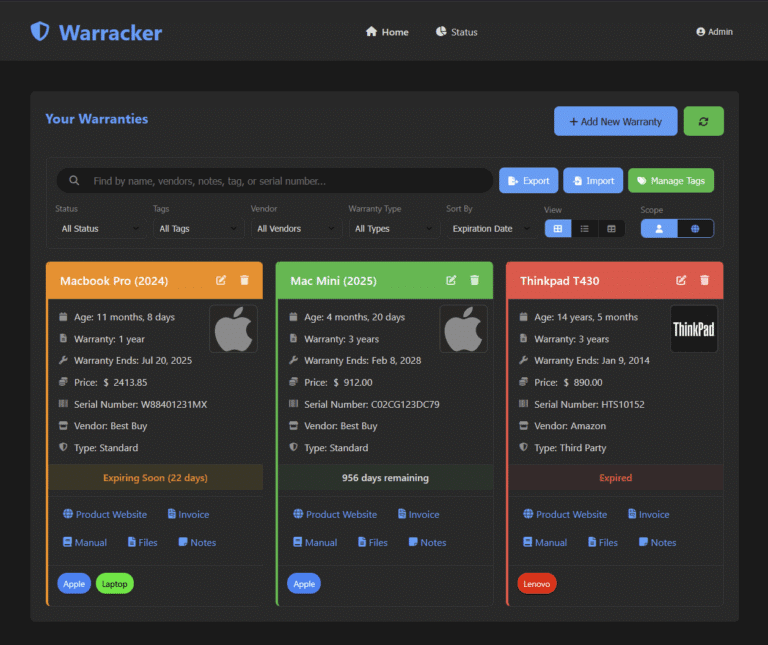Screen dimensions: 768x645
Task: Switch to table view
Action: (611, 229)
